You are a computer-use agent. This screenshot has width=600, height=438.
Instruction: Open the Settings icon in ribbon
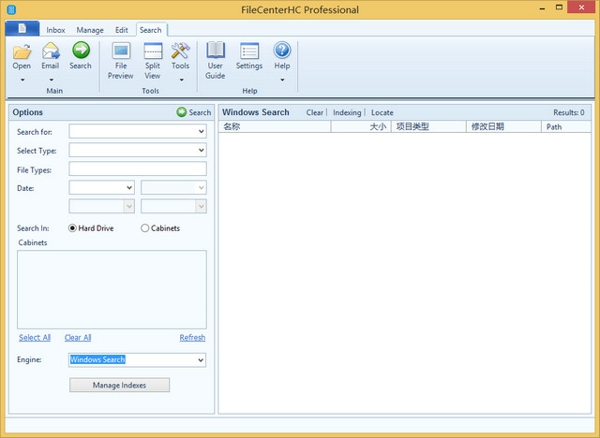pos(249,51)
